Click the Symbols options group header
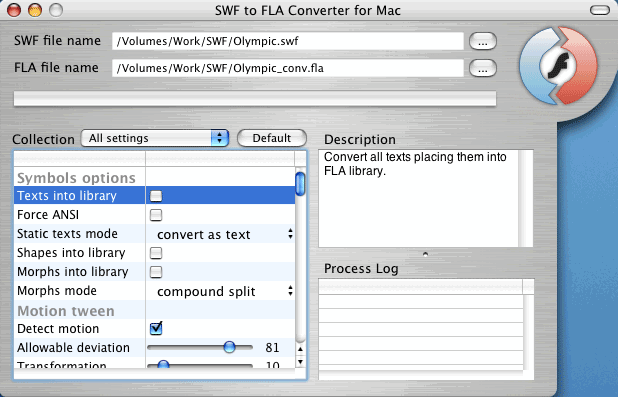Screen dimensions: 618x397 tap(76, 178)
